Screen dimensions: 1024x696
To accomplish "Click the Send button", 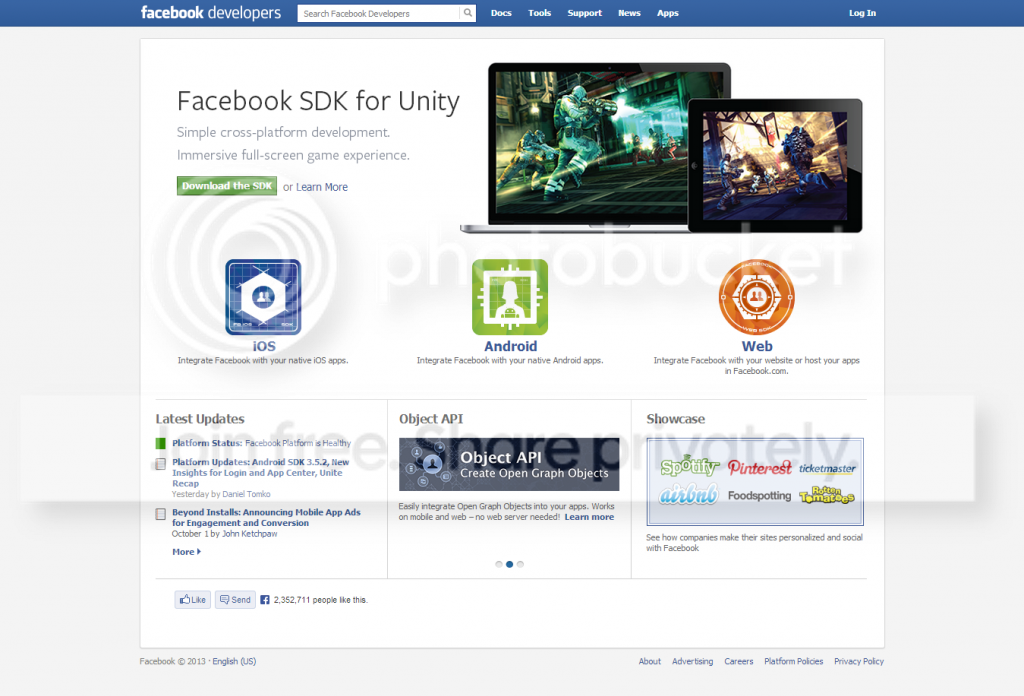I will tap(235, 599).
